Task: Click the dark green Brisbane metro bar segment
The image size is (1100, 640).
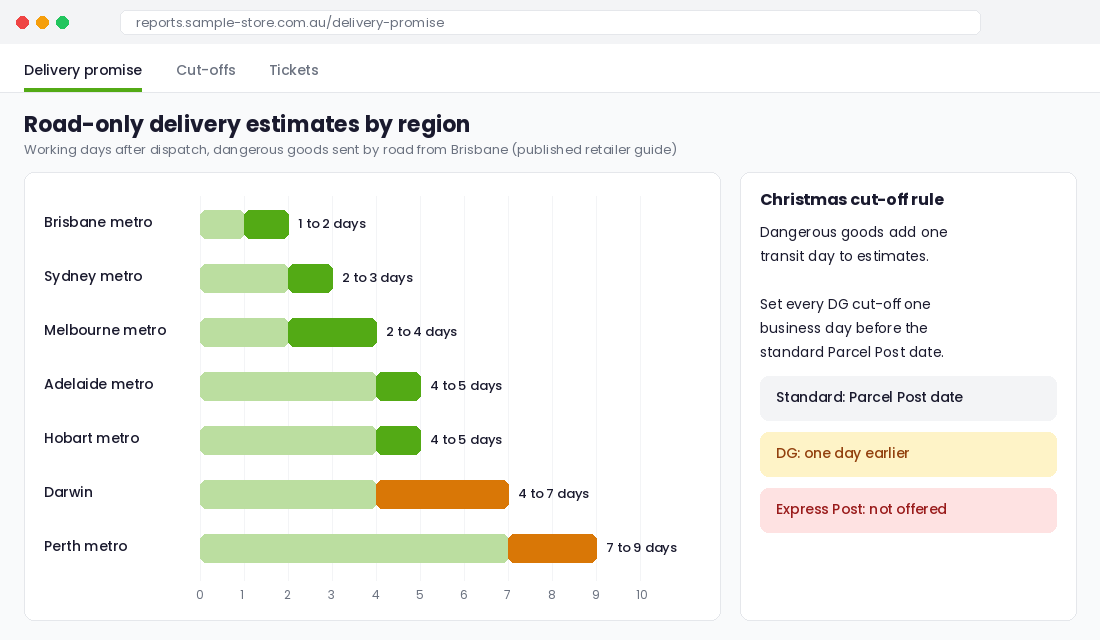Action: [267, 225]
